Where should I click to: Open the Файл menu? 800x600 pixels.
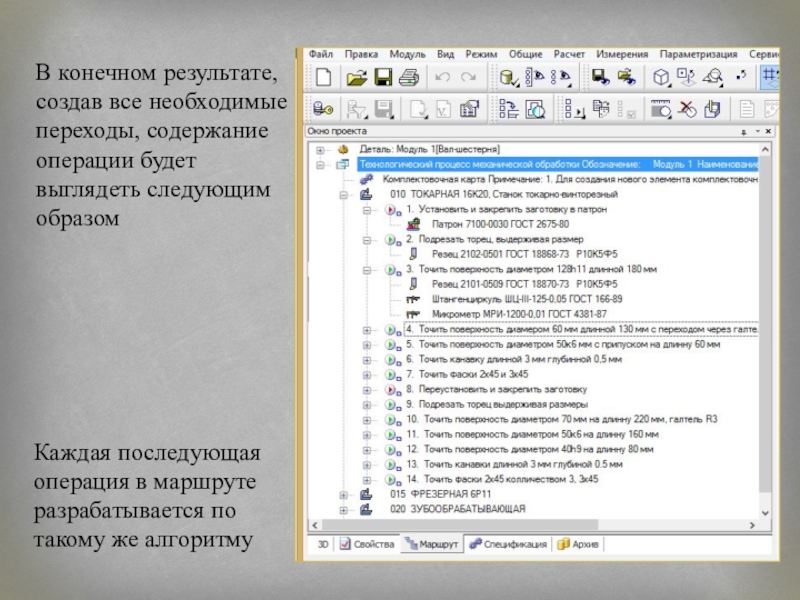pyautogui.click(x=320, y=55)
